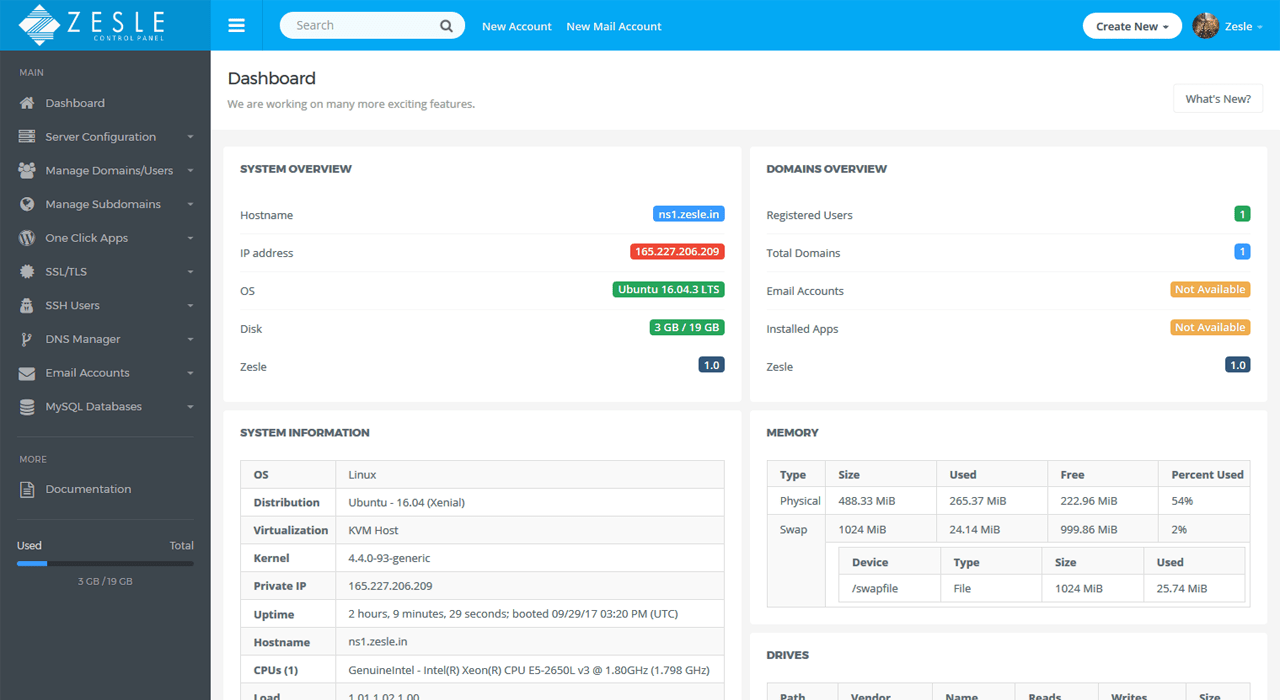Expand the SSL/TLS submenu arrow
1280x700 pixels.
click(190, 272)
